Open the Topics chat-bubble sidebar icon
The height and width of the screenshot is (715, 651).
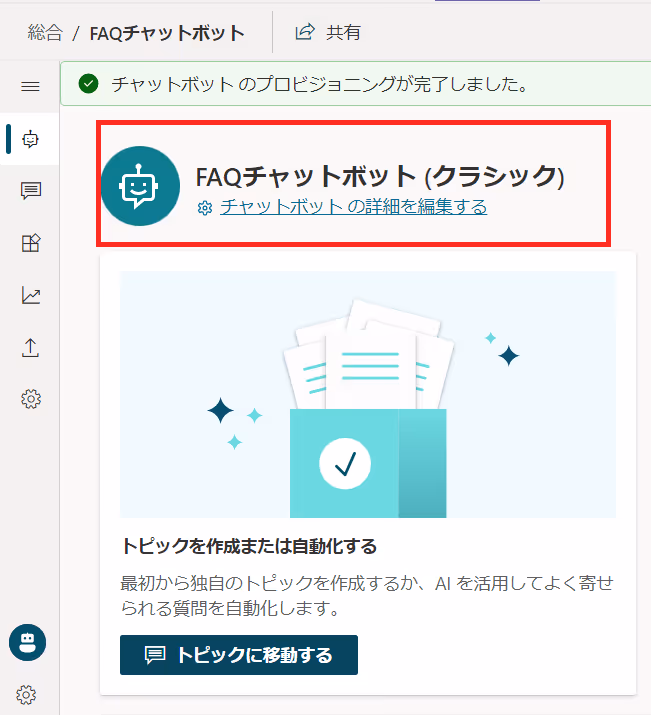coord(31,191)
